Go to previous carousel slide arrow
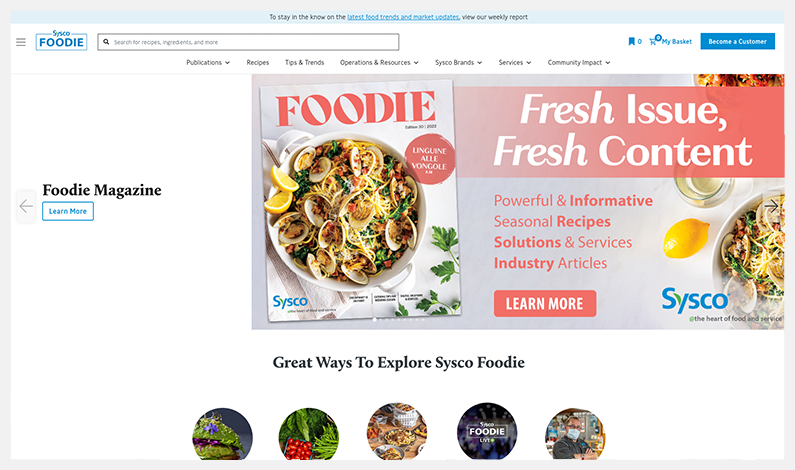Image resolution: width=795 pixels, height=470 pixels. pos(26,206)
